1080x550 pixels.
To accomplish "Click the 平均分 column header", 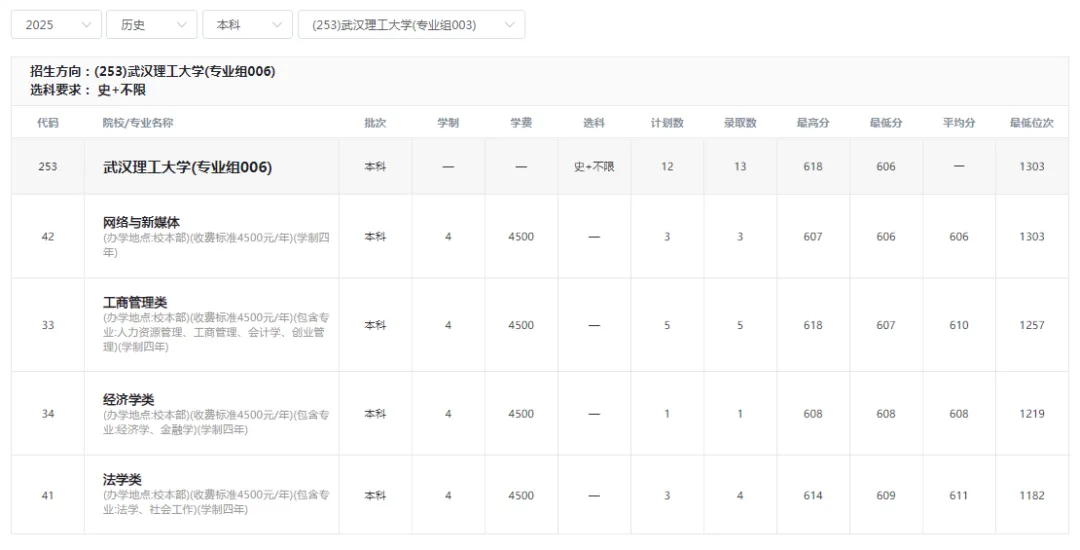I will tap(959, 123).
